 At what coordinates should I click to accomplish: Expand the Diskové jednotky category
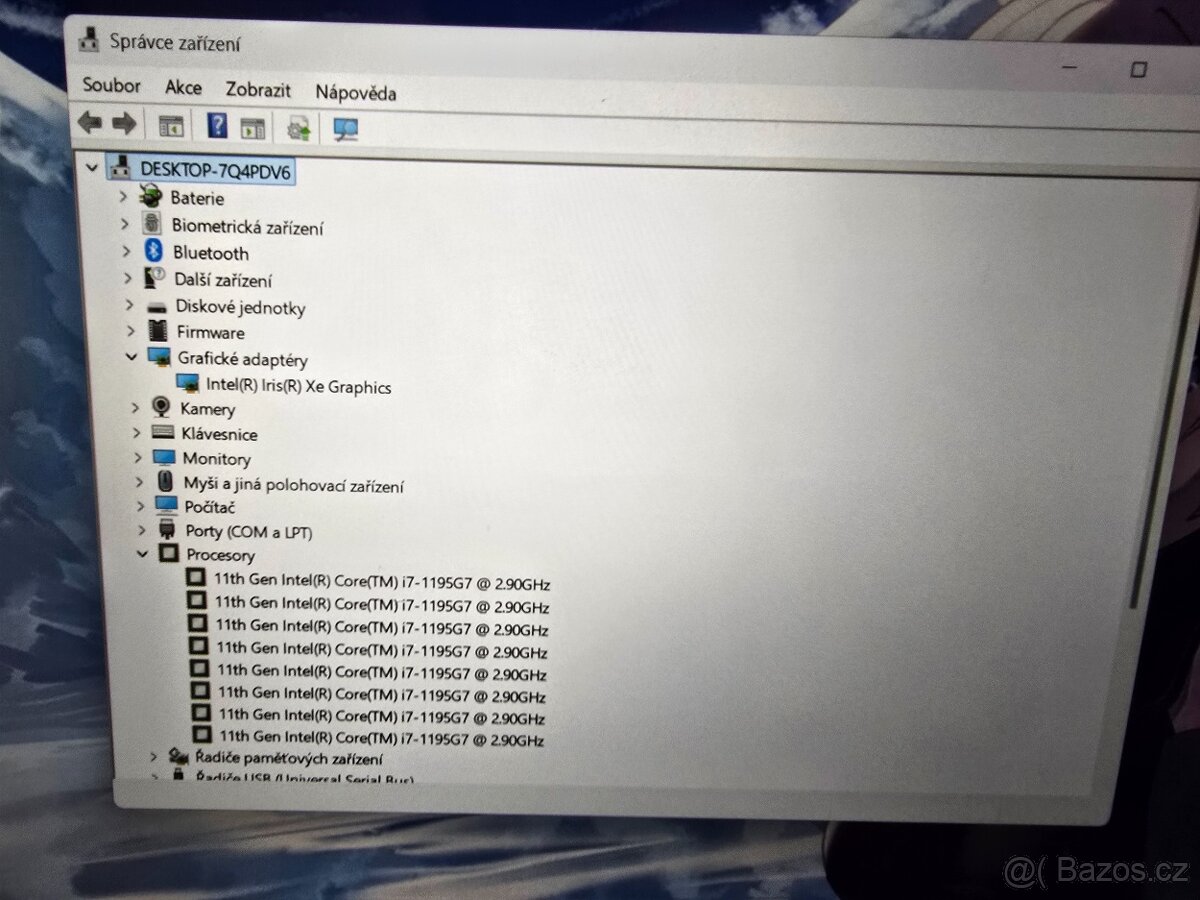pyautogui.click(x=129, y=306)
